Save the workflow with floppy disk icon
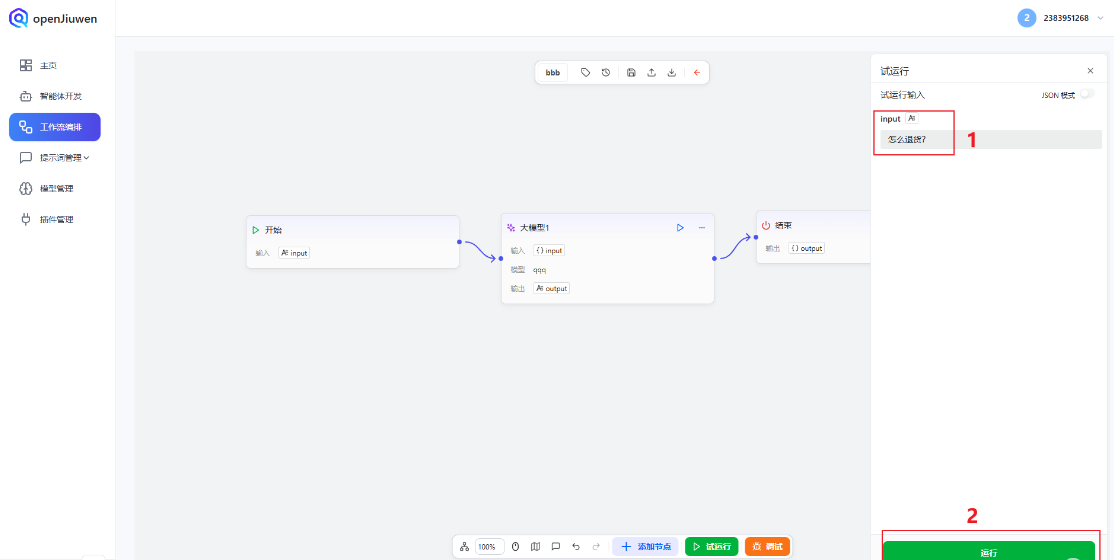 (x=632, y=72)
